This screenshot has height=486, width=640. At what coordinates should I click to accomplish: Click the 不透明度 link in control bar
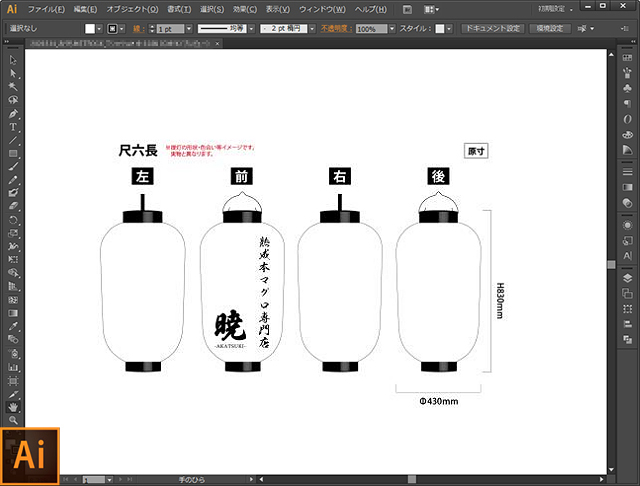336,29
